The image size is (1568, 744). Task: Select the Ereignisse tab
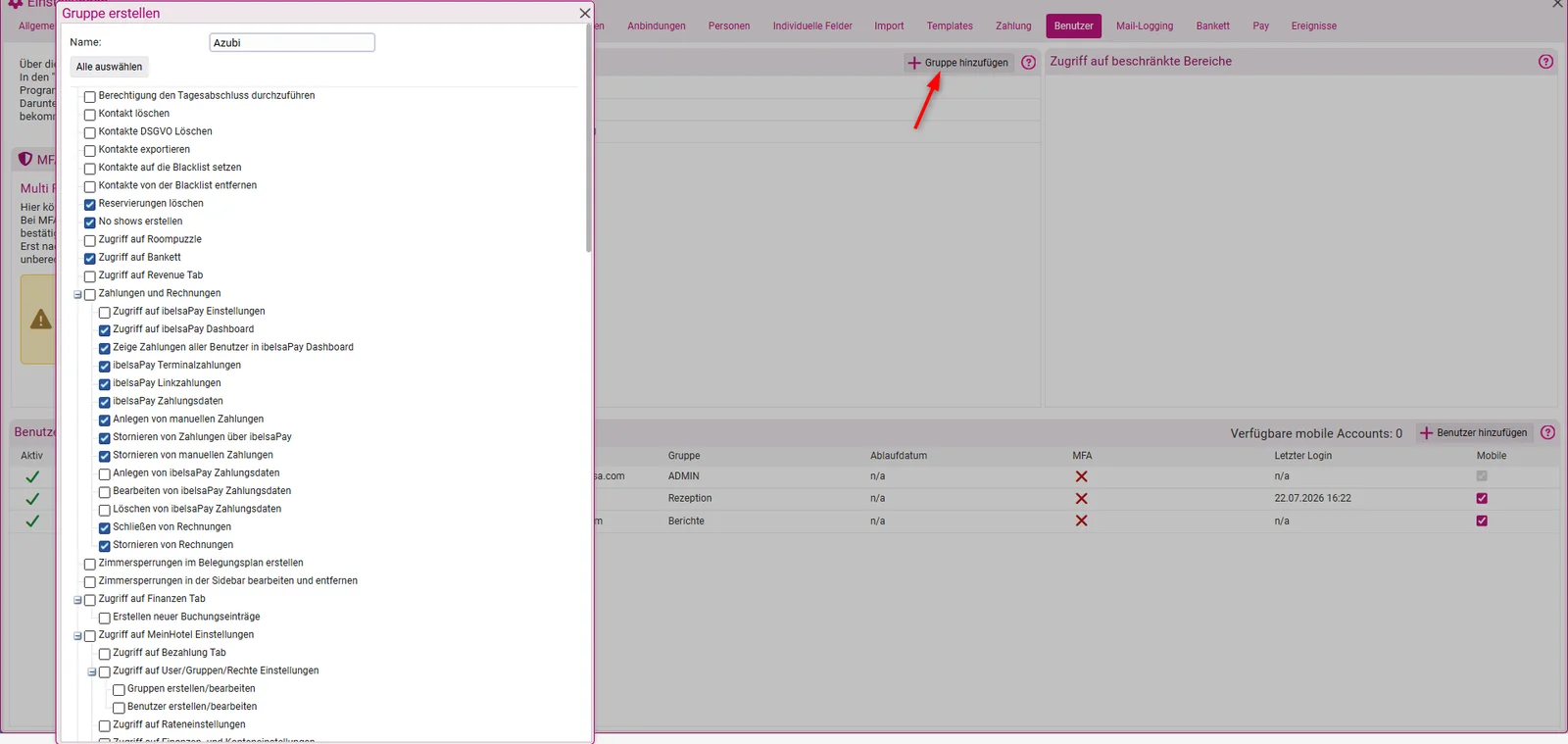[x=1314, y=26]
